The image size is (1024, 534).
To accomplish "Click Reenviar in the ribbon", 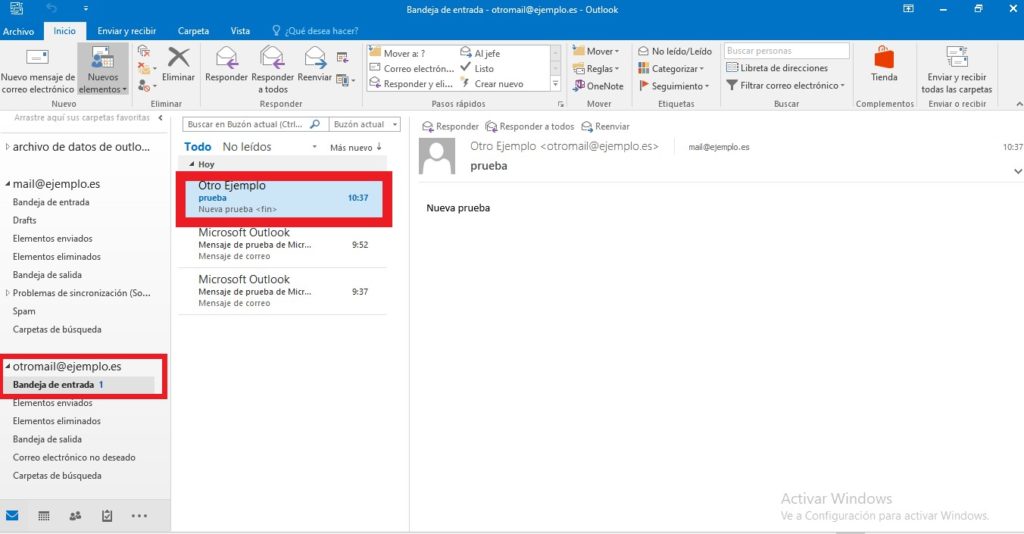I will pos(315,65).
